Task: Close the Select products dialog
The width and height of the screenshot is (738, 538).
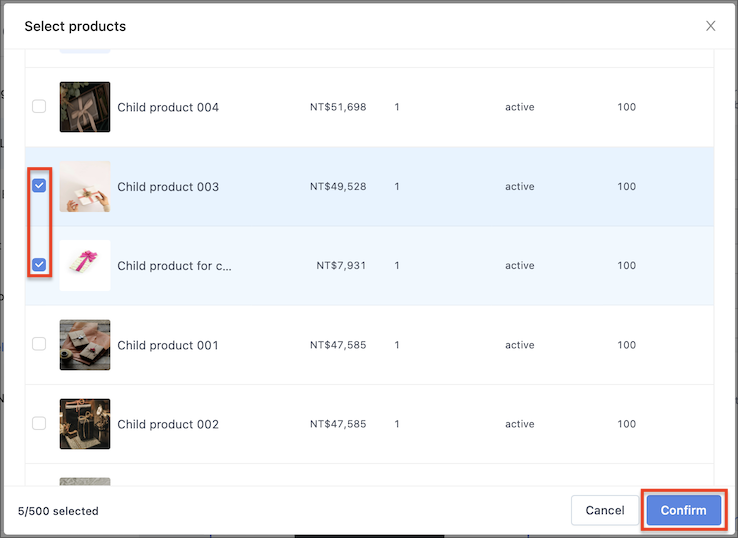Action: pyautogui.click(x=710, y=26)
